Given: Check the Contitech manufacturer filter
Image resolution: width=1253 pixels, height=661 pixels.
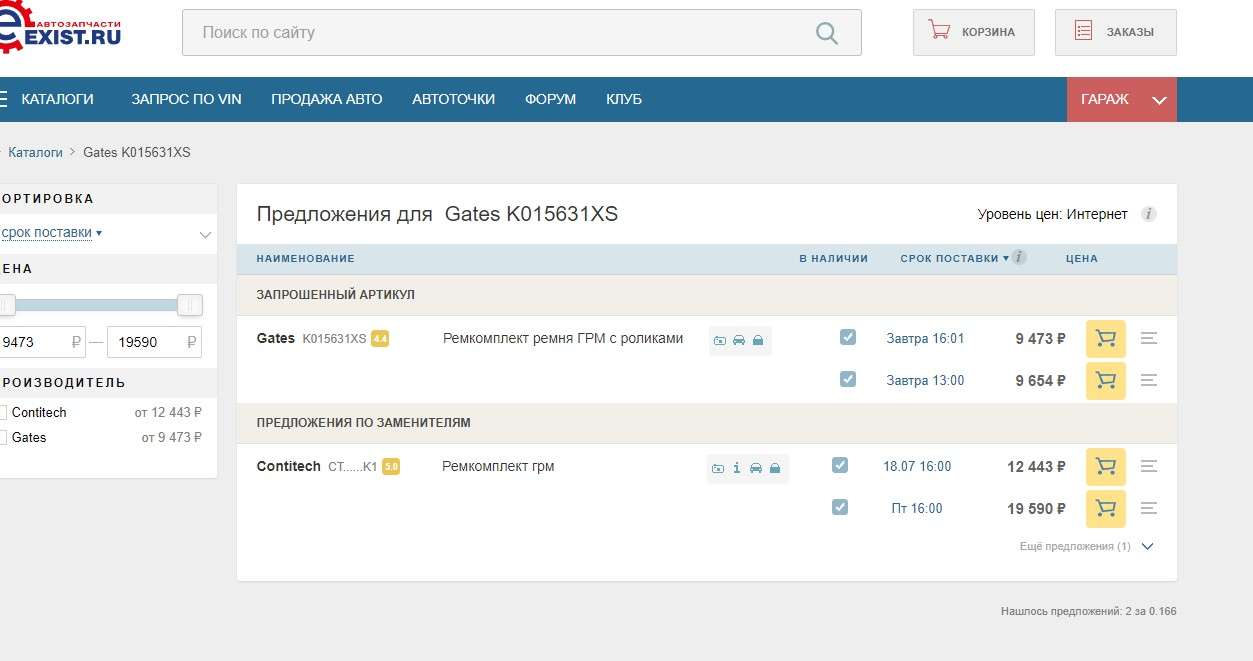Looking at the screenshot, I should click(x=3, y=412).
